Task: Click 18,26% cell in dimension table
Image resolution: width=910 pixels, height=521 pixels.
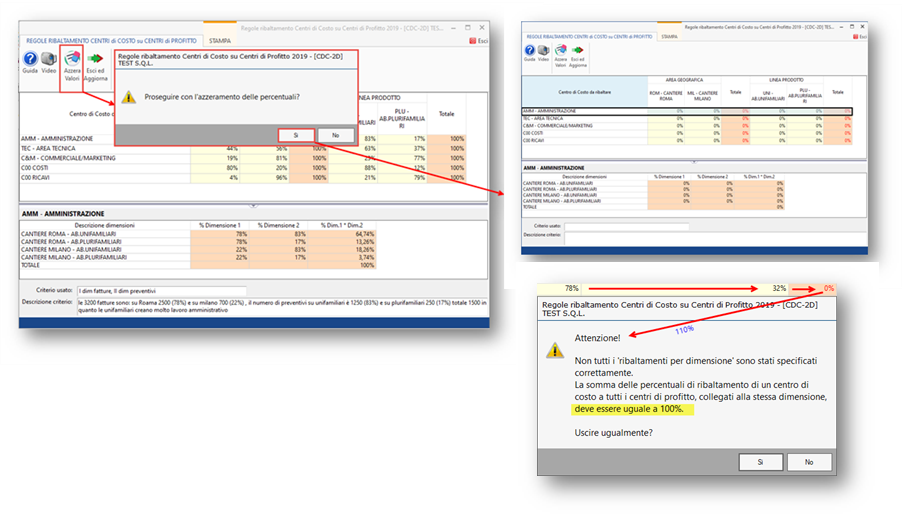Action: click(342, 249)
